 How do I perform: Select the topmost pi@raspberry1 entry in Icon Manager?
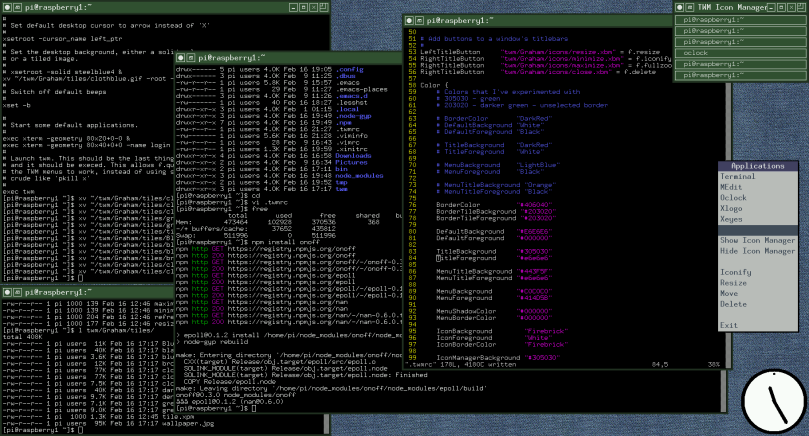coord(740,20)
